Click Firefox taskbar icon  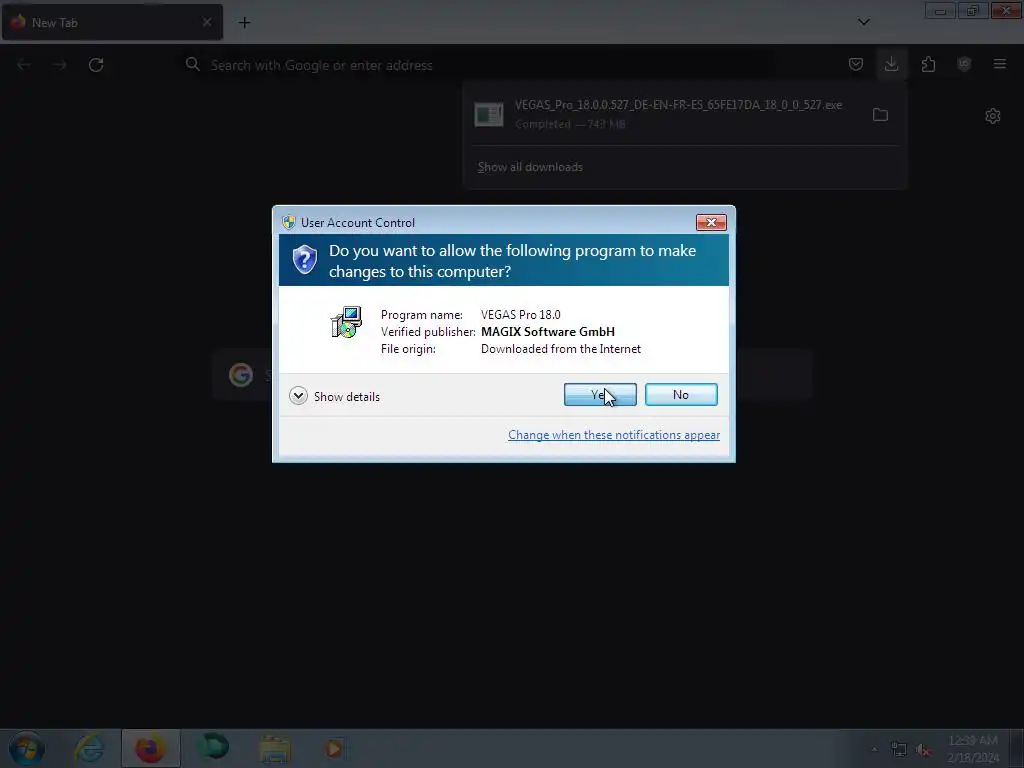[x=150, y=748]
